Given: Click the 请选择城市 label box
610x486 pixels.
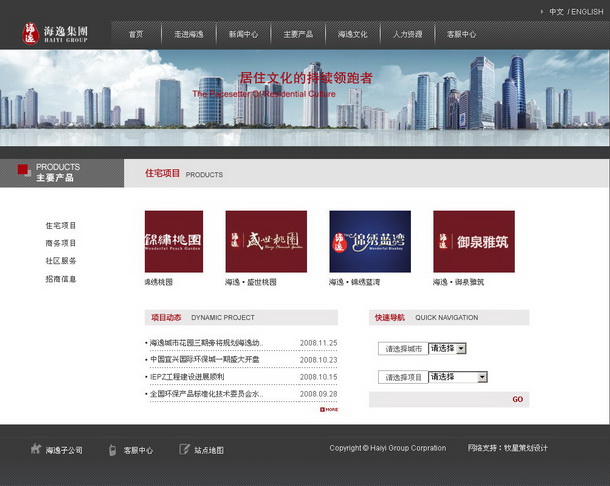Looking at the screenshot, I should (x=403, y=349).
